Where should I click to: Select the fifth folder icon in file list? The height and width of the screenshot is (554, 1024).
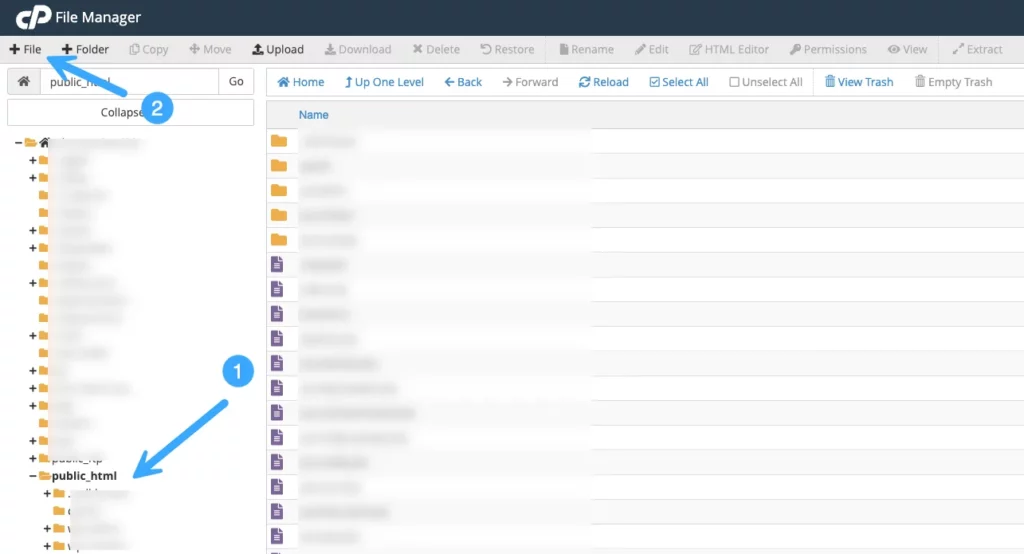tap(279, 240)
